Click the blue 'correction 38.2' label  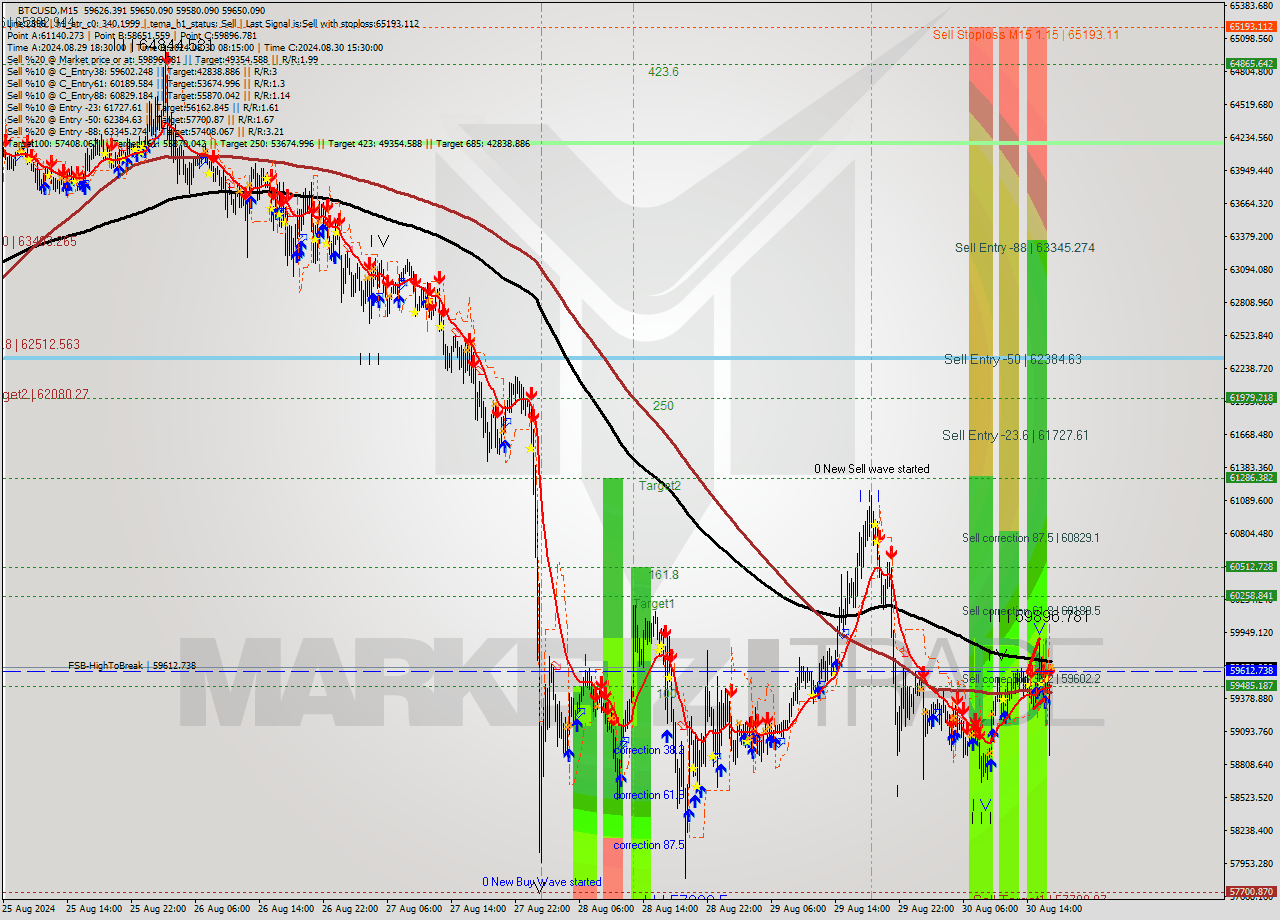(649, 750)
